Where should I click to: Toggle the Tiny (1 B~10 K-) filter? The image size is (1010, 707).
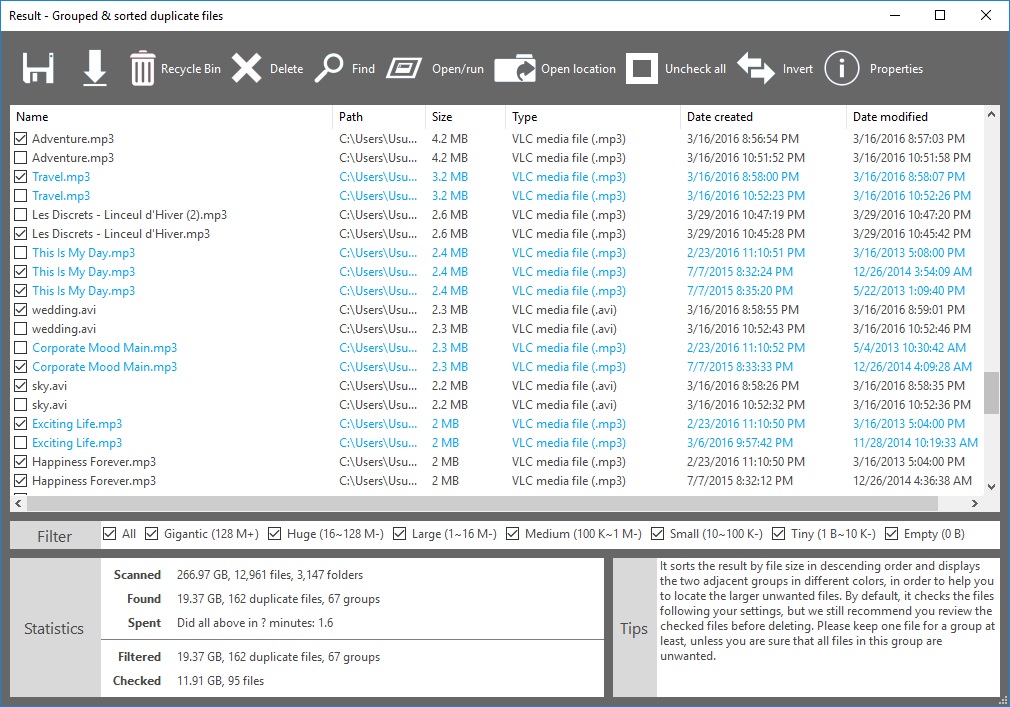pyautogui.click(x=779, y=534)
